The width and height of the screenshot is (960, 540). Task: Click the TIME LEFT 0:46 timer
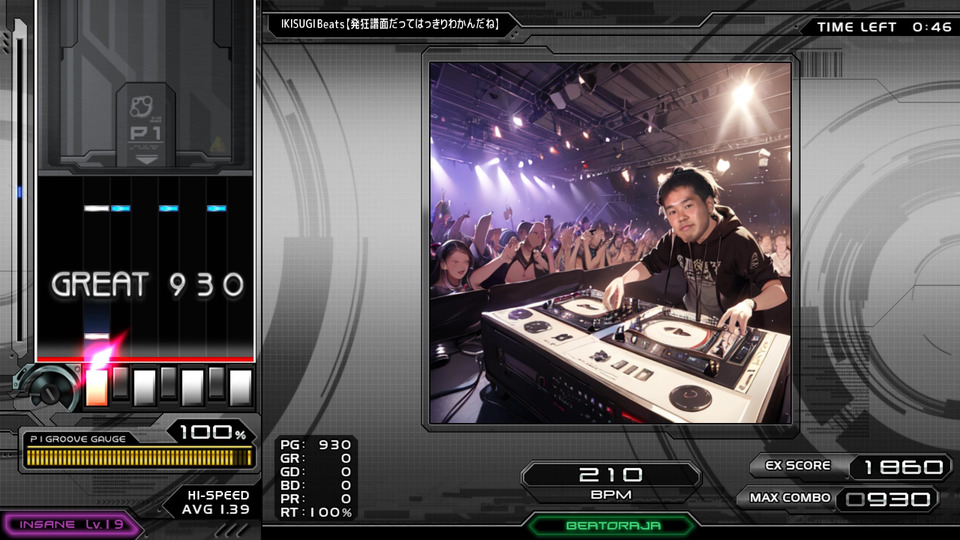884,27
